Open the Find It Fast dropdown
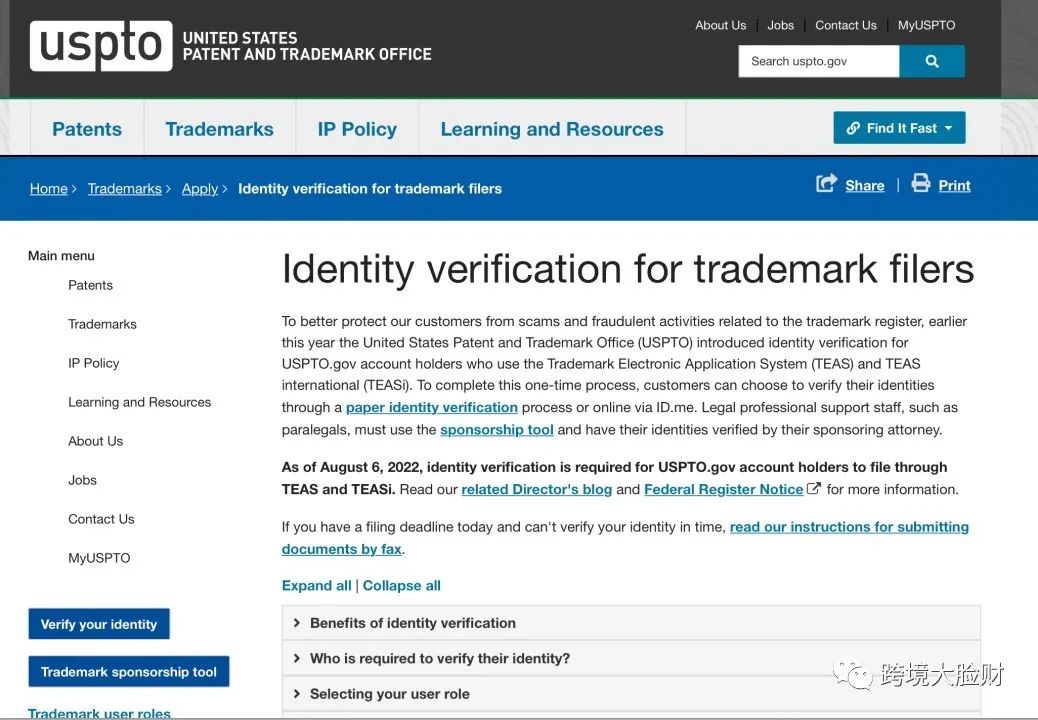The image size is (1038, 720). 899,128
